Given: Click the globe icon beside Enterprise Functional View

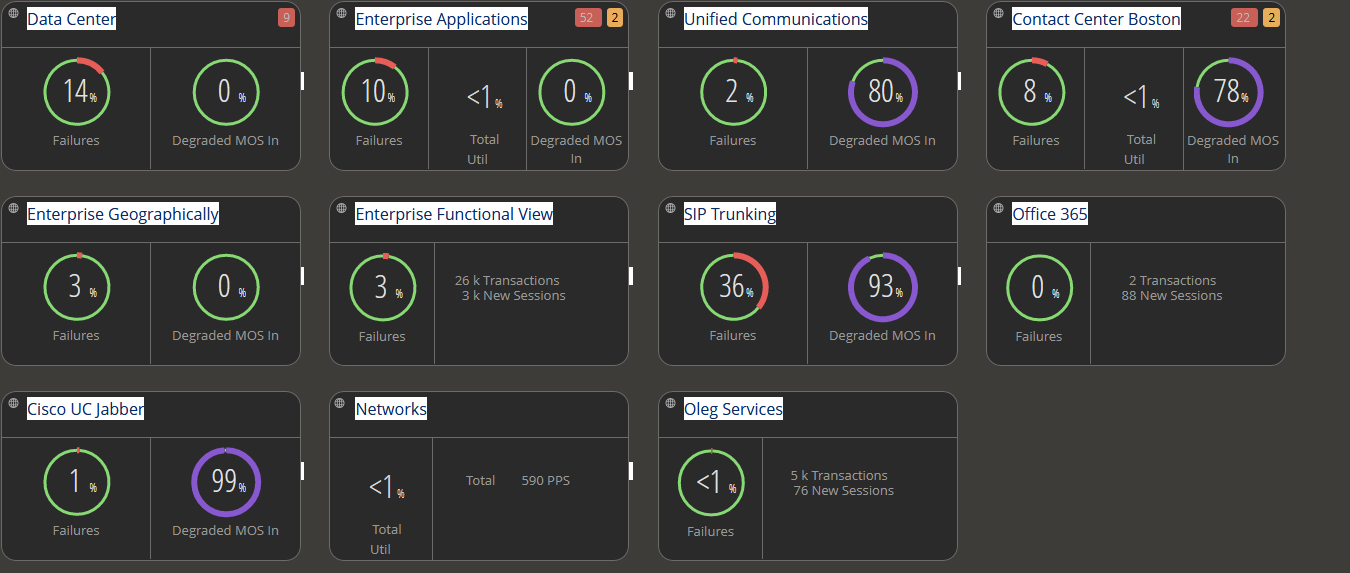Looking at the screenshot, I should click(342, 209).
